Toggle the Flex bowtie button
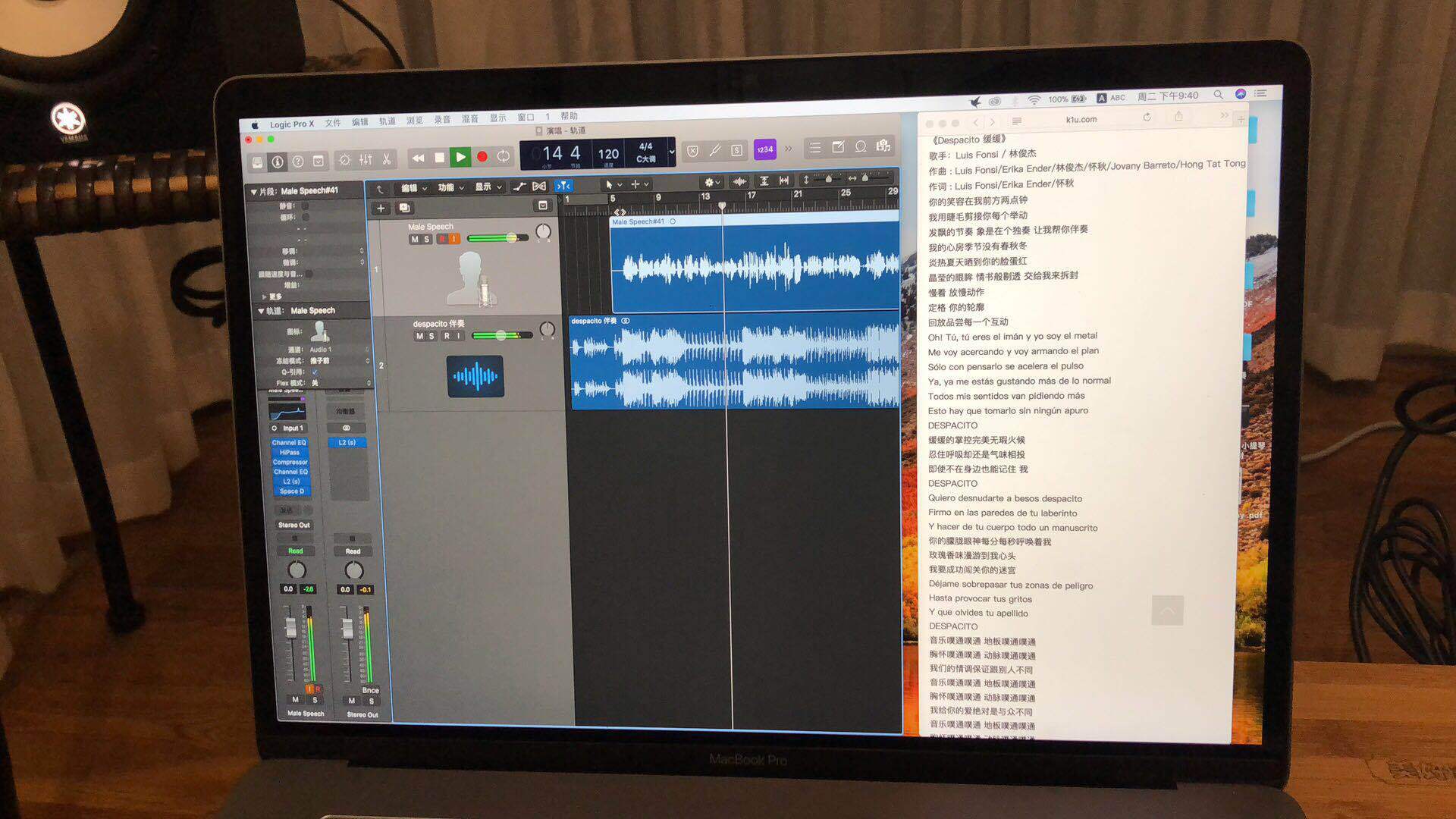 tap(539, 186)
